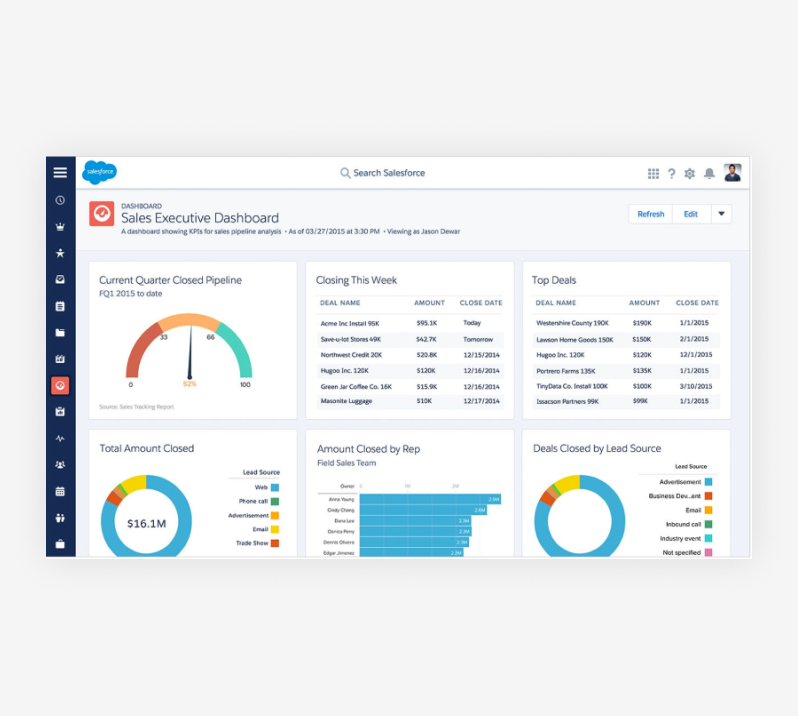Click the Inbound call legend swatch
798x716 pixels.
708,525
